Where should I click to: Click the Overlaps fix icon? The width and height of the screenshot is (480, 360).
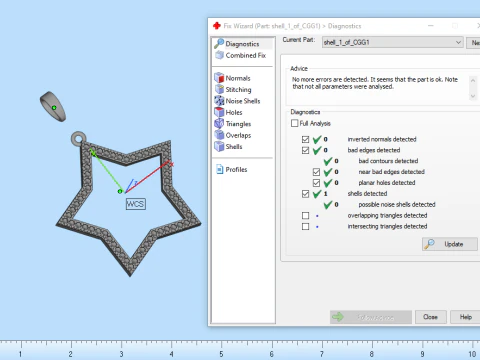[219, 135]
